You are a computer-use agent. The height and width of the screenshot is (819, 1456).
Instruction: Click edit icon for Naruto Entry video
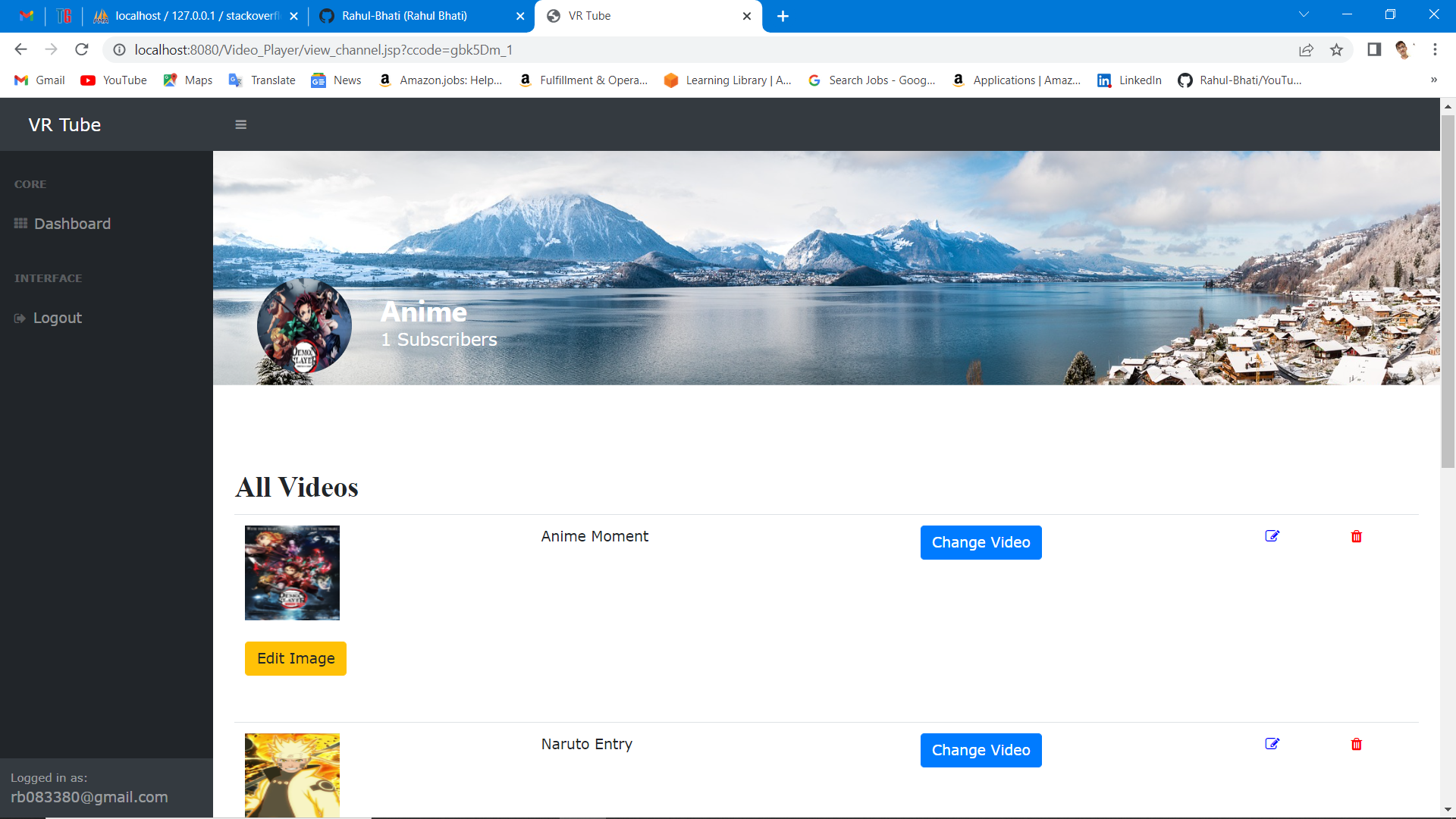coord(1272,744)
